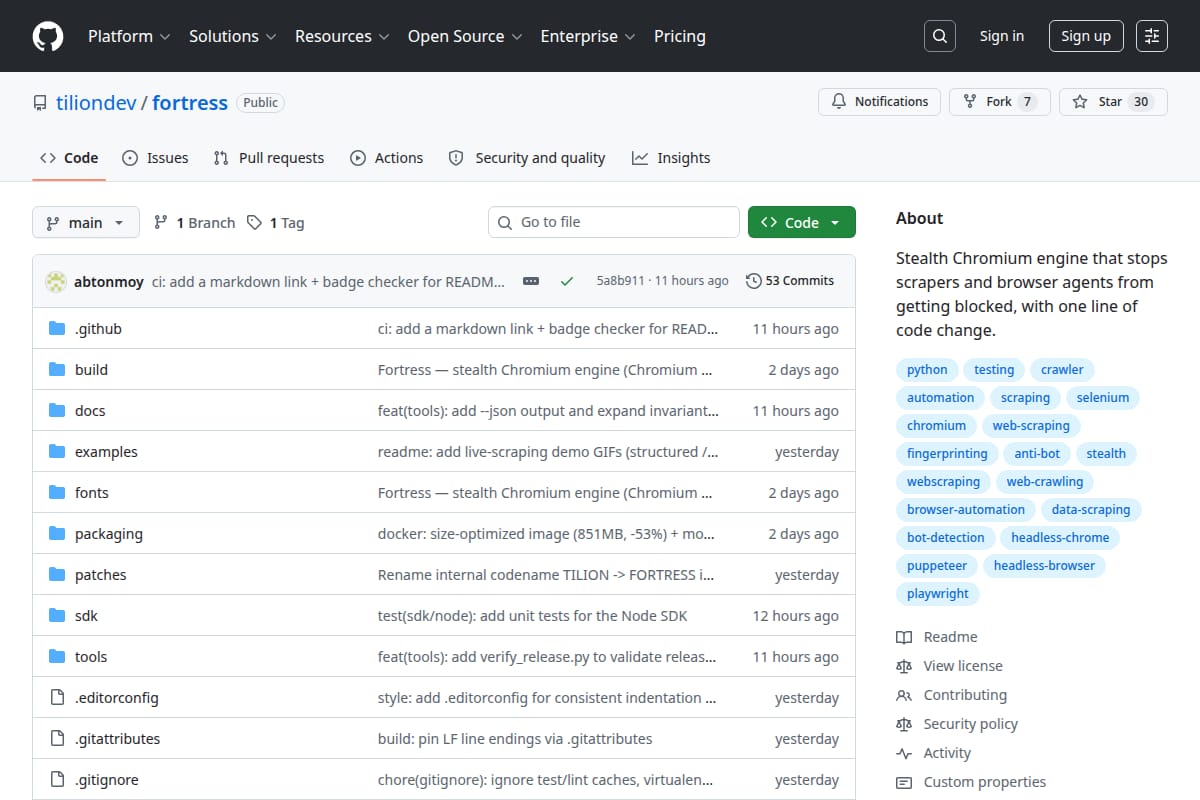
Task: Click the Sign up button
Action: 1086,36
